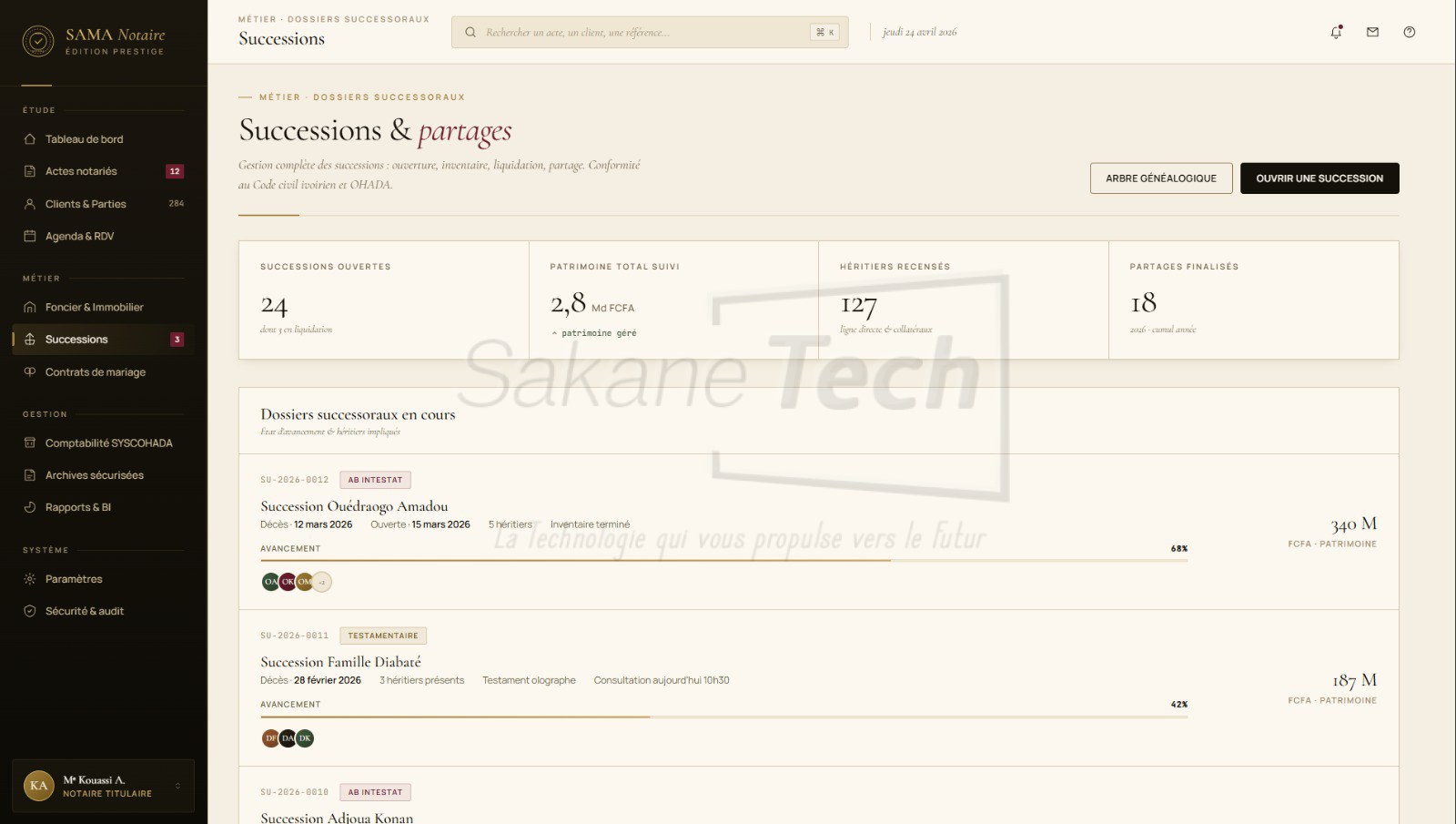Viewport: 1456px width, 824px height.
Task: Focus the search field Rechercher un acte
Action: (650, 32)
